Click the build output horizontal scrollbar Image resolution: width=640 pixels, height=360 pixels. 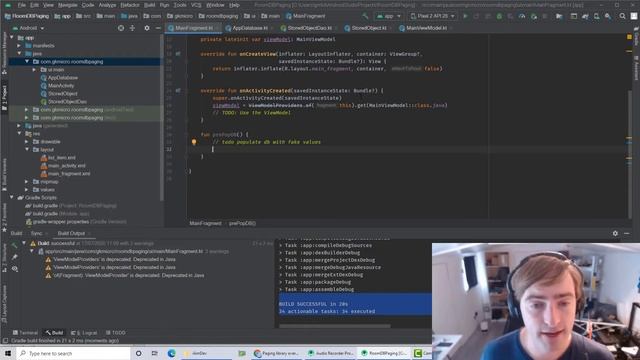[x=334, y=326]
